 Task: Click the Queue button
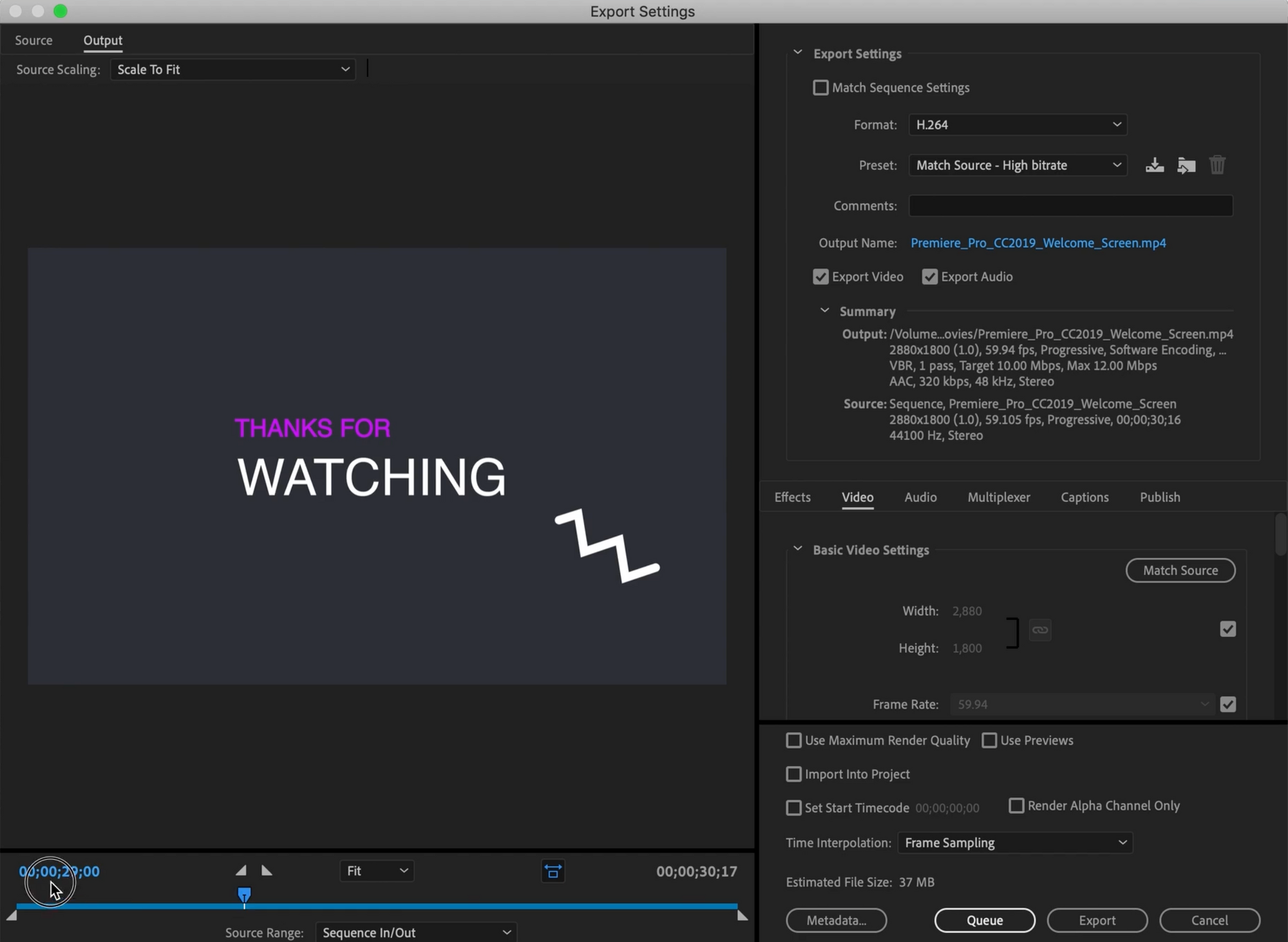(x=984, y=920)
